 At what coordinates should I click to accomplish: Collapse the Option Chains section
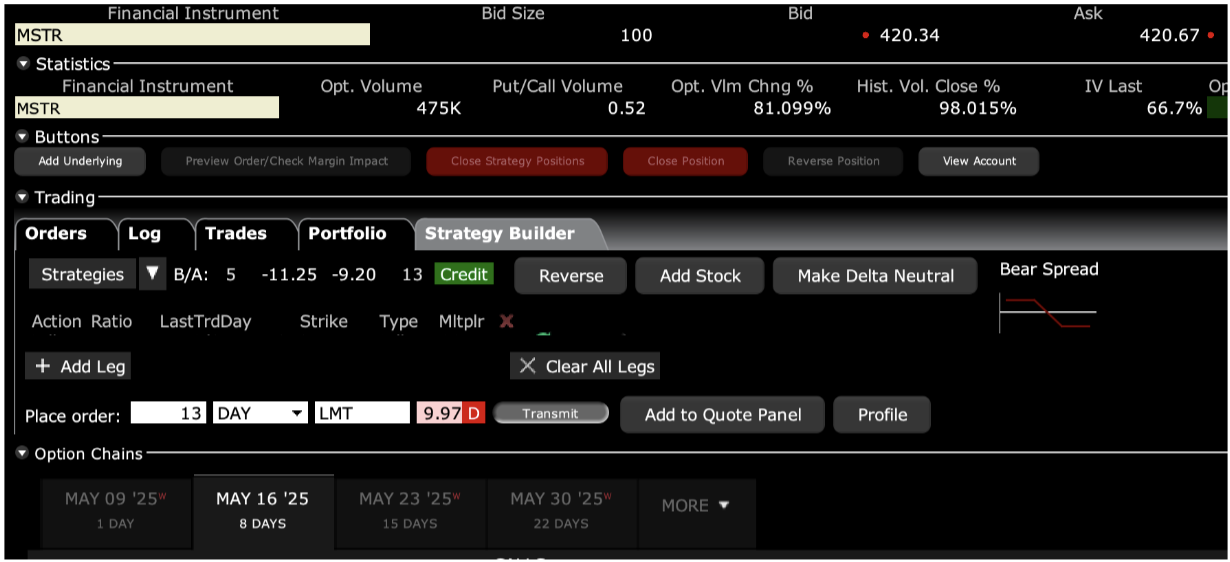click(23, 454)
